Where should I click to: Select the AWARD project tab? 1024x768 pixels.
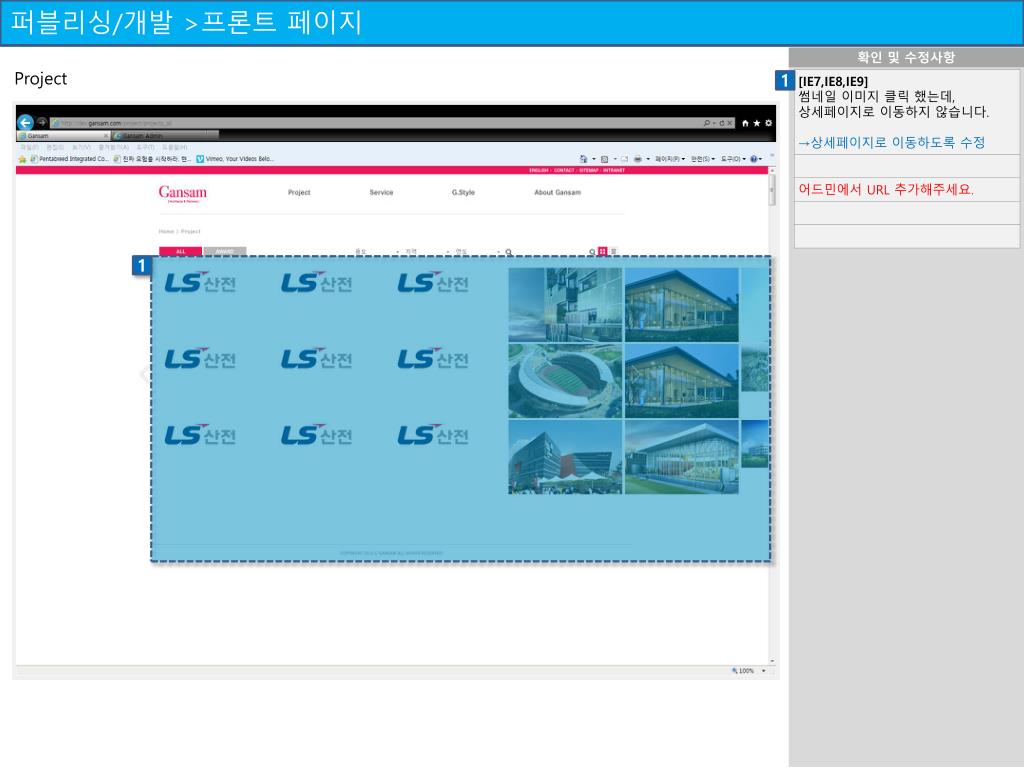(225, 251)
